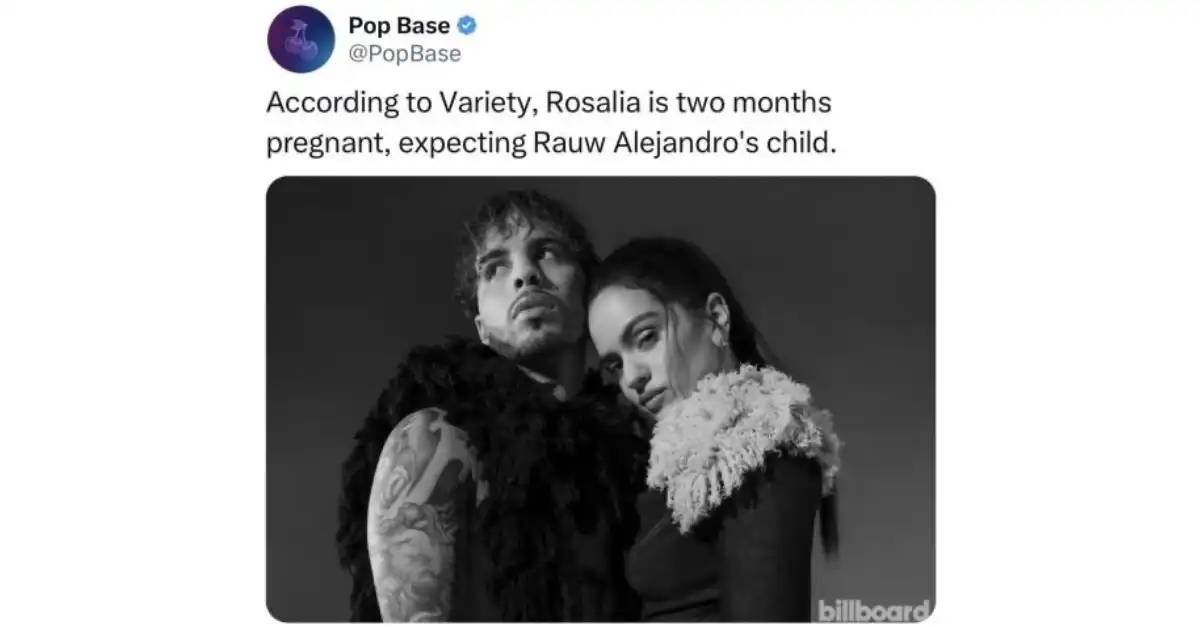The width and height of the screenshot is (1200, 628).
Task: Click the cherry logo inside the avatar
Action: click(x=300, y=40)
